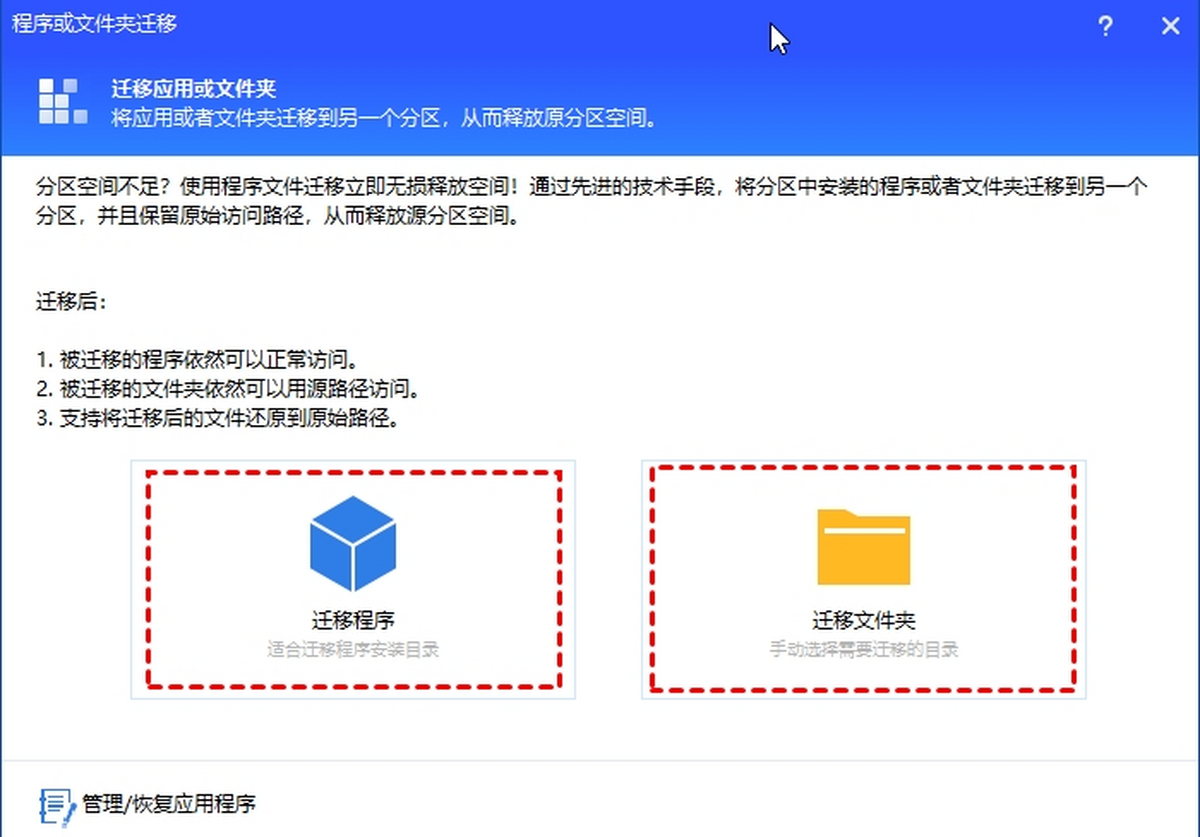Close the migration dialog with X
The height and width of the screenshot is (837, 1200).
click(x=1170, y=26)
